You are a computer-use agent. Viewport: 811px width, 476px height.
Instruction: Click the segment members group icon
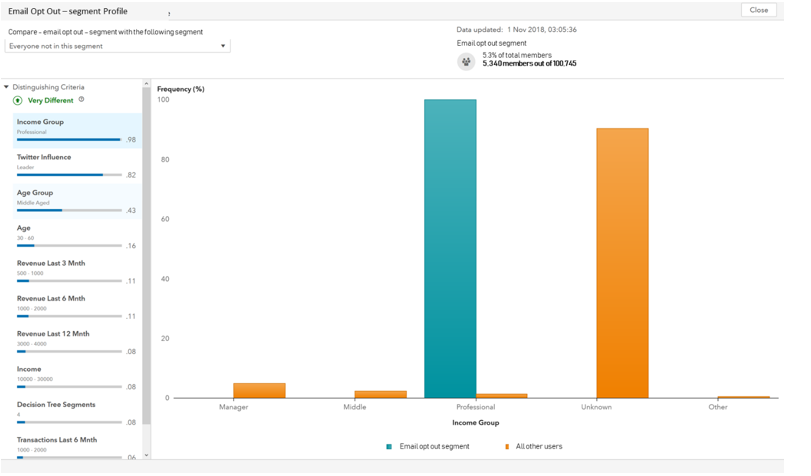(x=466, y=62)
